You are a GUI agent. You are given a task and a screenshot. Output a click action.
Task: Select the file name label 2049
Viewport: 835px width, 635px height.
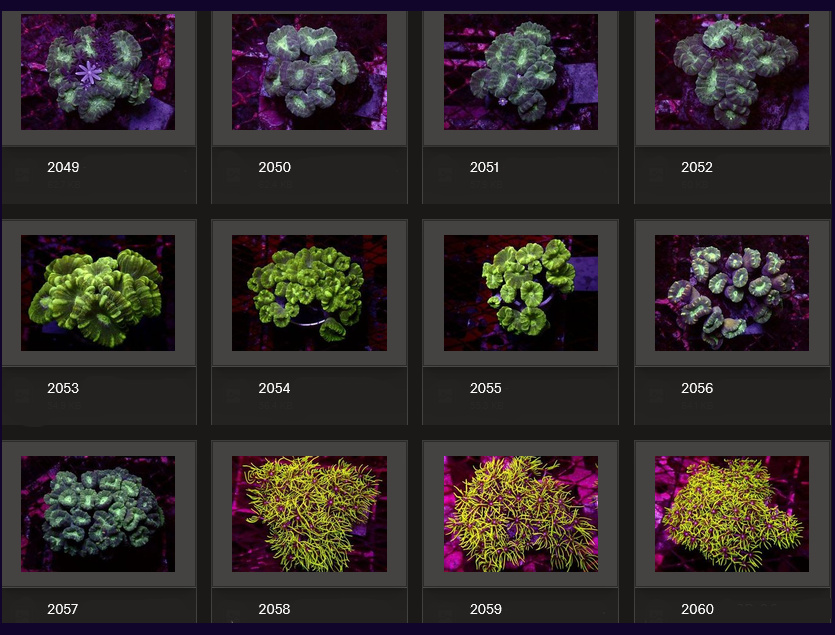tap(63, 167)
